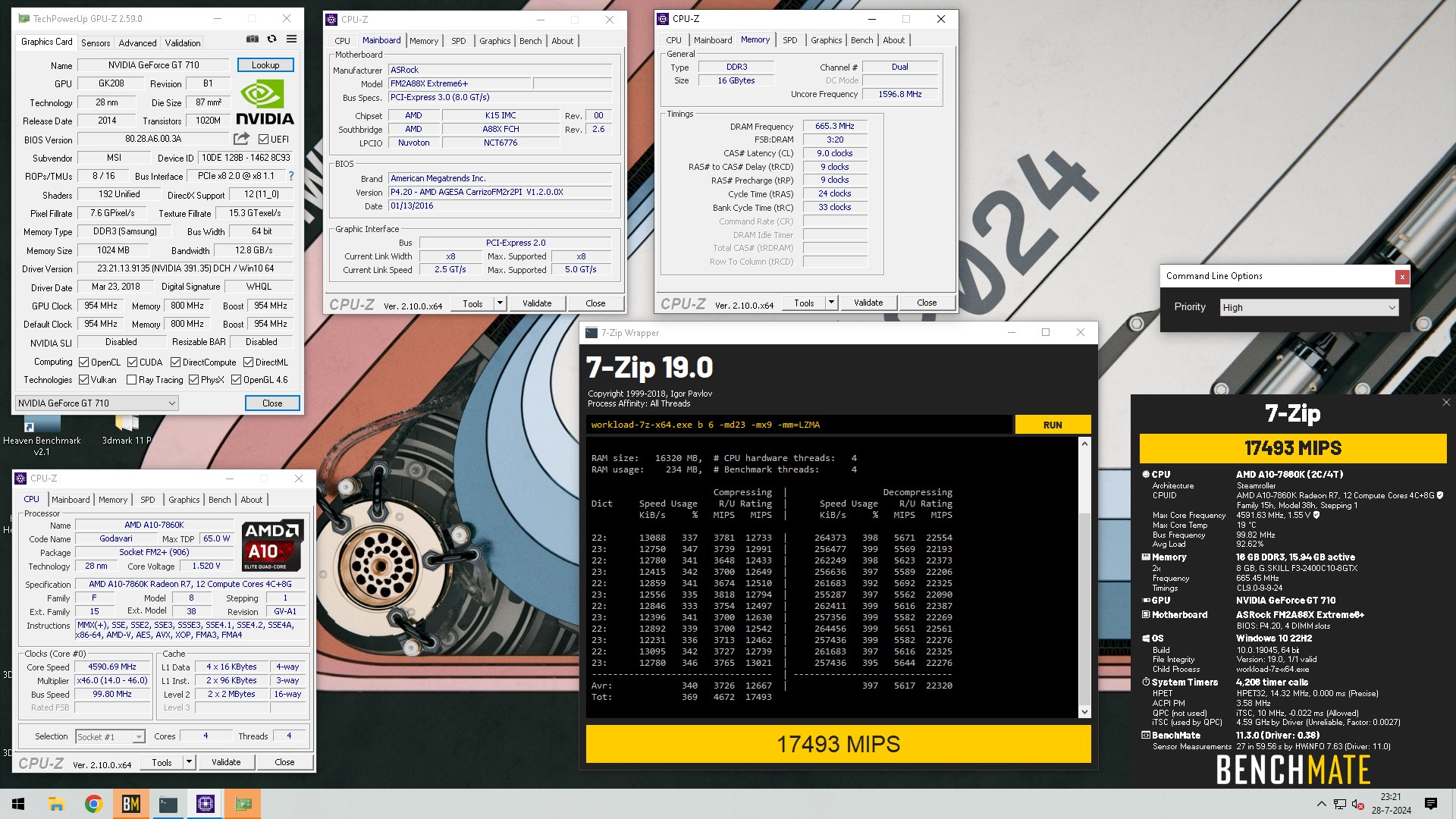Click Validate in the CPU-Z Mainboard window
Viewport: 1456px width, 819px height.
click(x=537, y=303)
